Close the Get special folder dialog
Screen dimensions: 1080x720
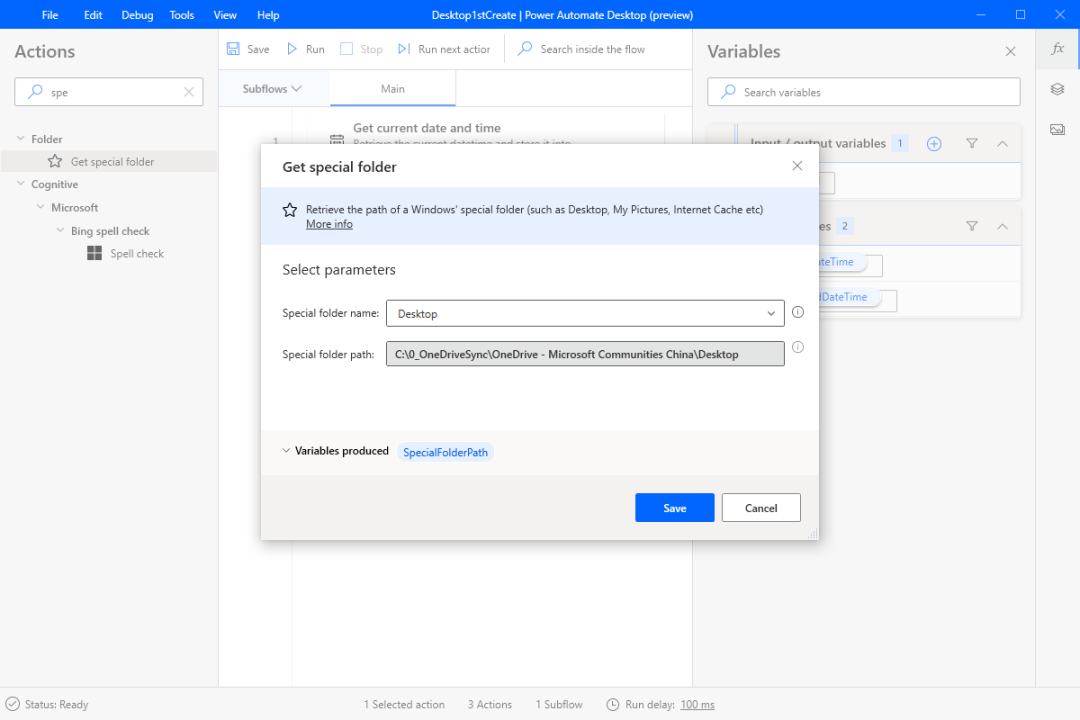797,166
